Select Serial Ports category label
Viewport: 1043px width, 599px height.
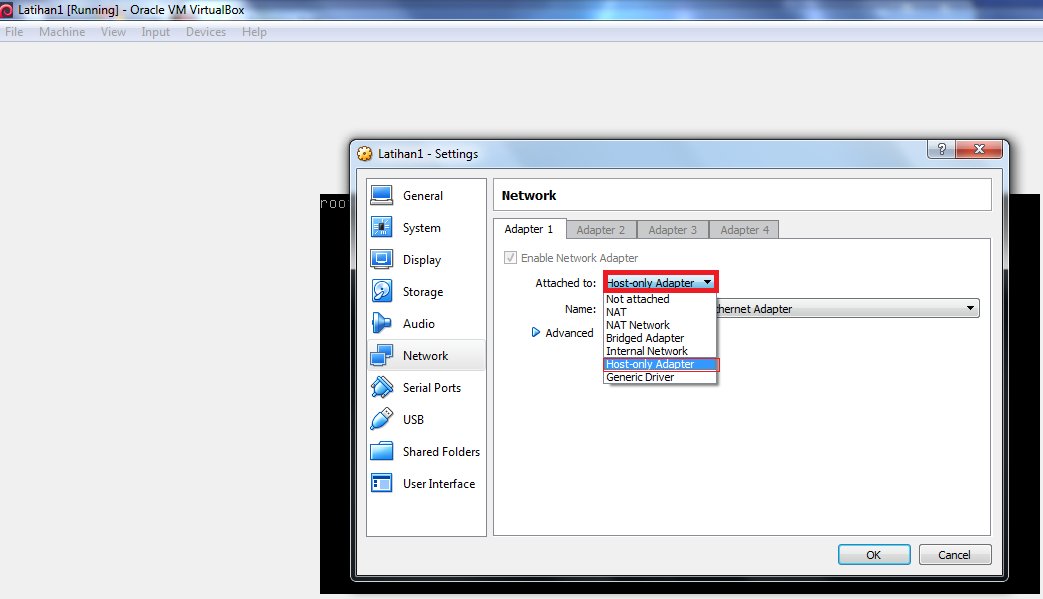[x=432, y=387]
